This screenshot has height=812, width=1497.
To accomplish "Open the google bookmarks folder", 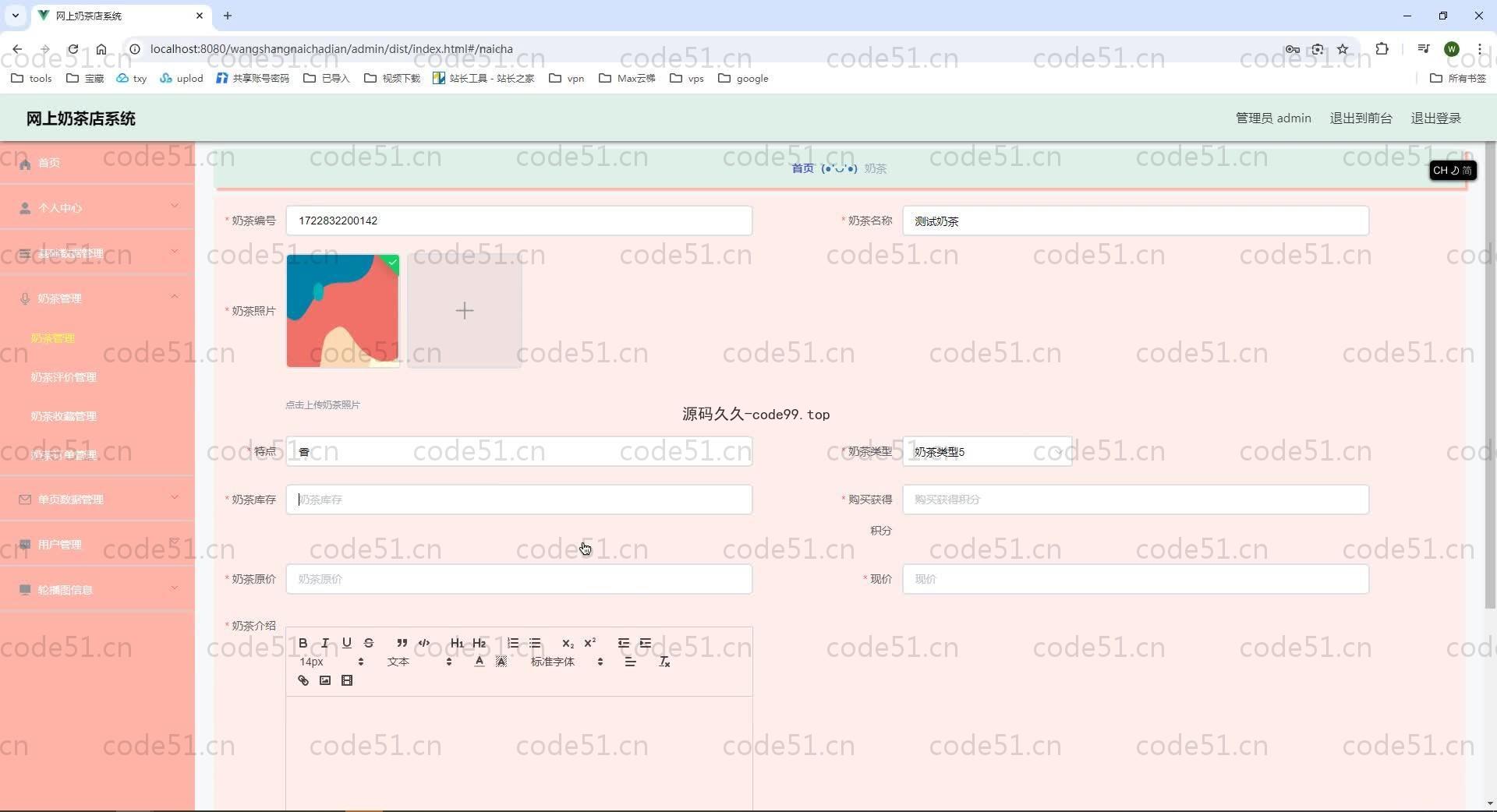I will tap(743, 78).
